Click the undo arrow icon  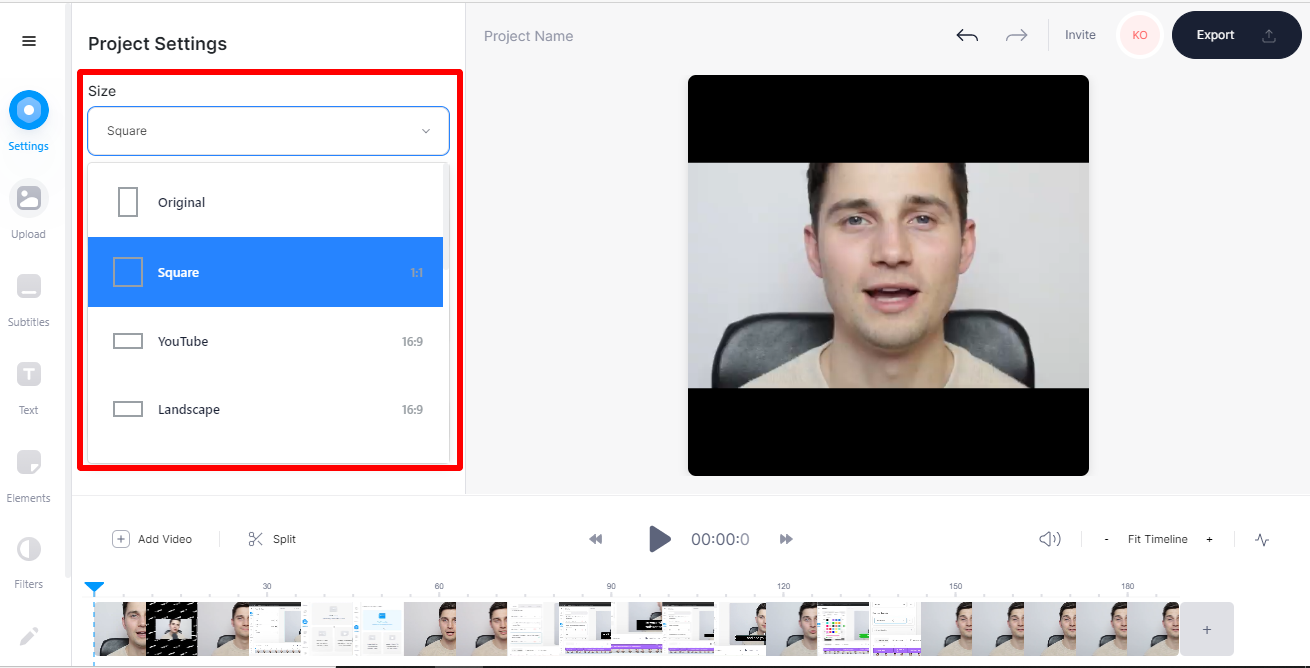click(967, 36)
